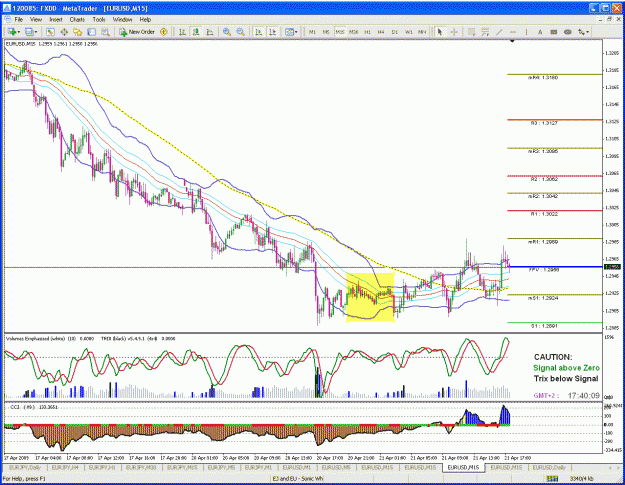
Task: Switch chart to Line Chart type
Action: pos(210,32)
